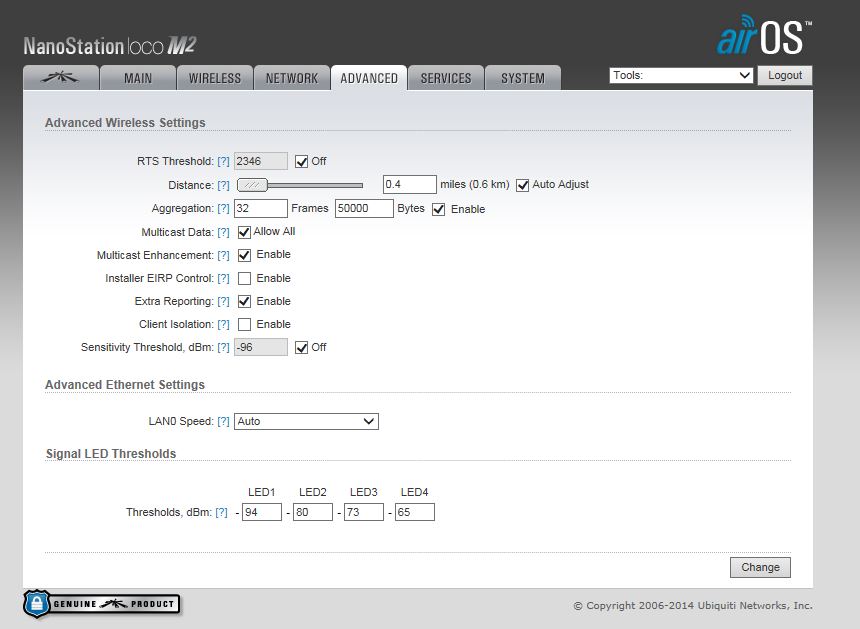Click the LED2 threshold field
Image resolution: width=860 pixels, height=629 pixels.
[x=313, y=512]
